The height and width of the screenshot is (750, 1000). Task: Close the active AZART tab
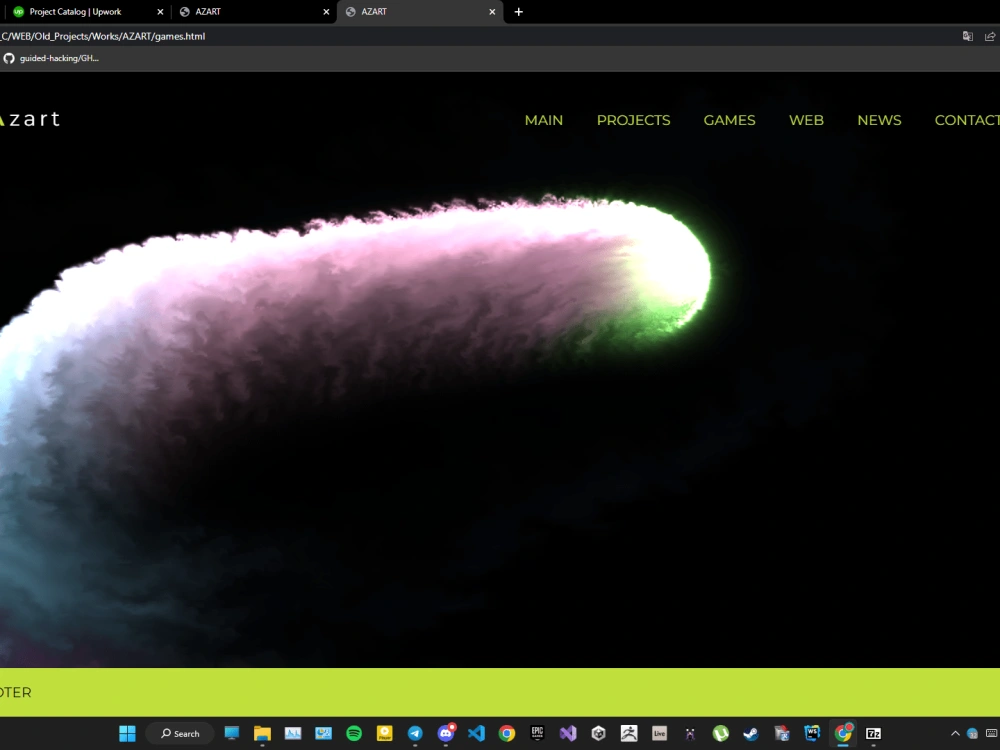[x=492, y=11]
